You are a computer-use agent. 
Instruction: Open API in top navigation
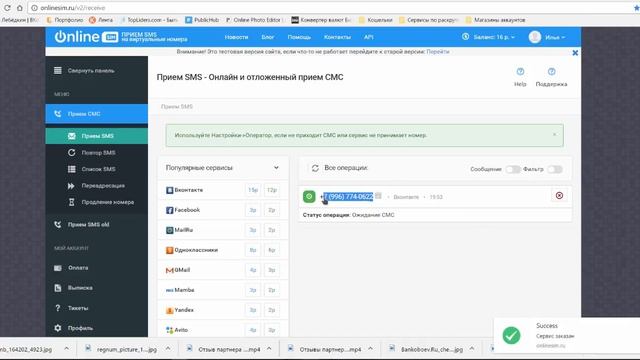[369, 37]
